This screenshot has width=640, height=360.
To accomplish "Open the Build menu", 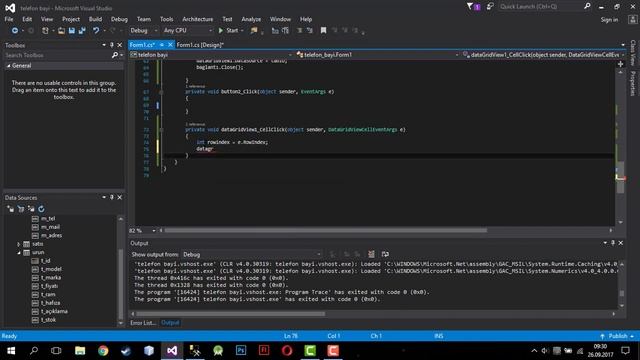I will coord(95,19).
